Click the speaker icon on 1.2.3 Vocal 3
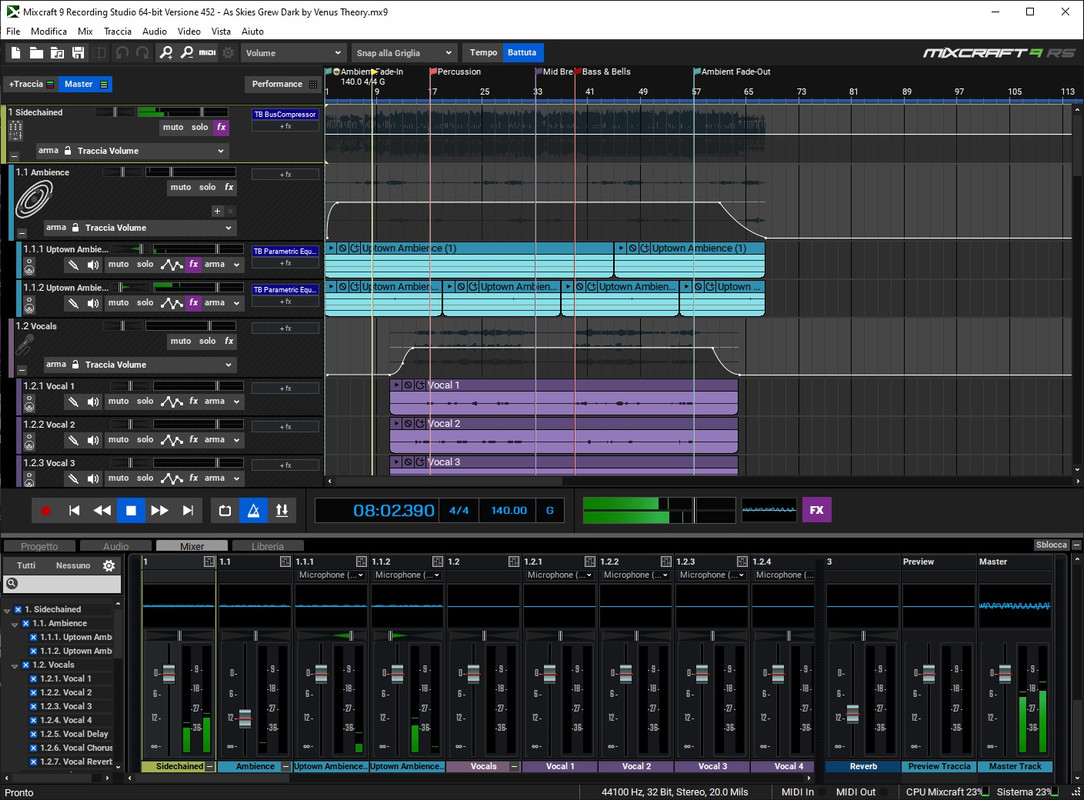 (x=93, y=478)
